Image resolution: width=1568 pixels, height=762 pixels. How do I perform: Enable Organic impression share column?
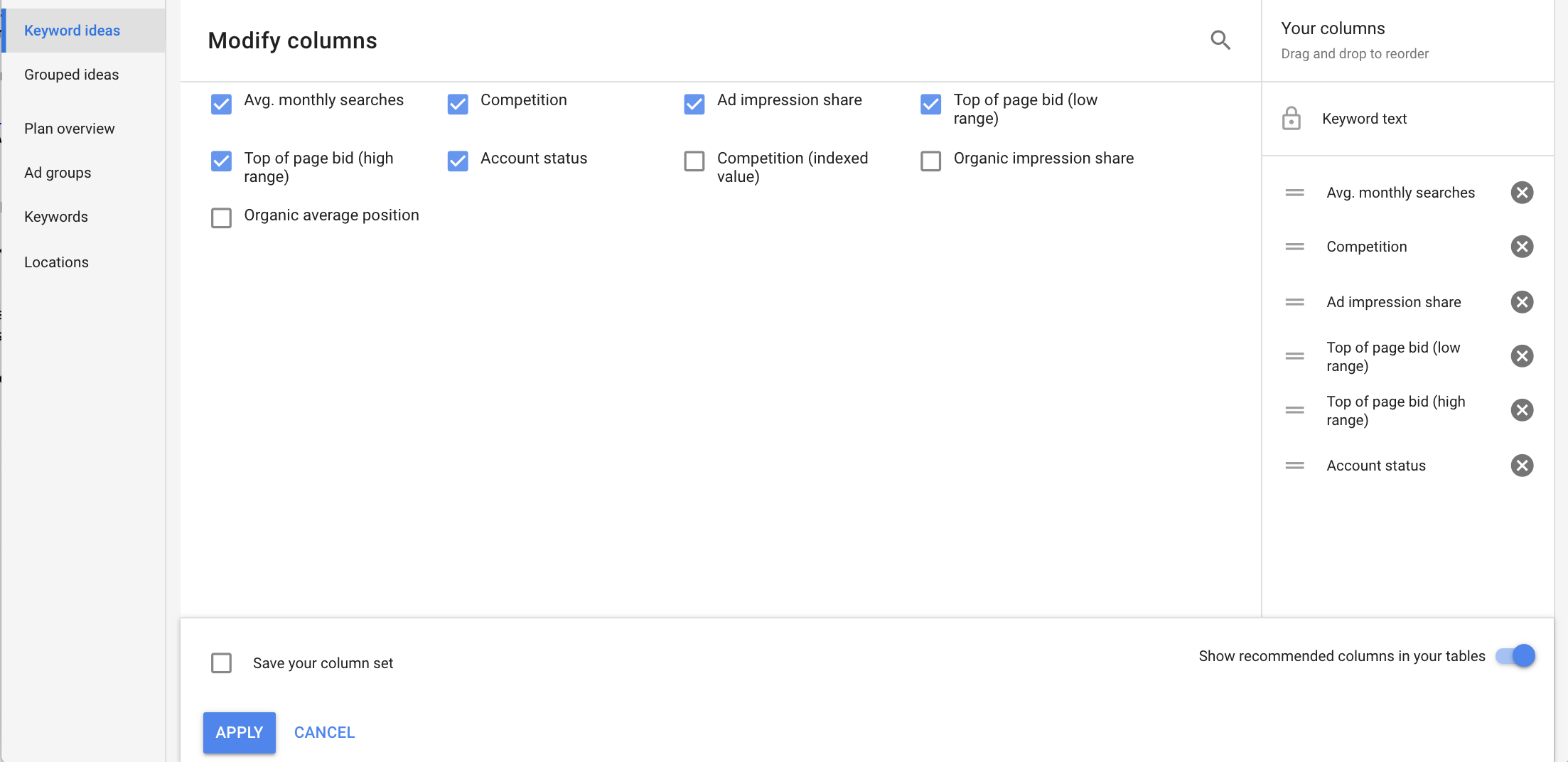(930, 161)
